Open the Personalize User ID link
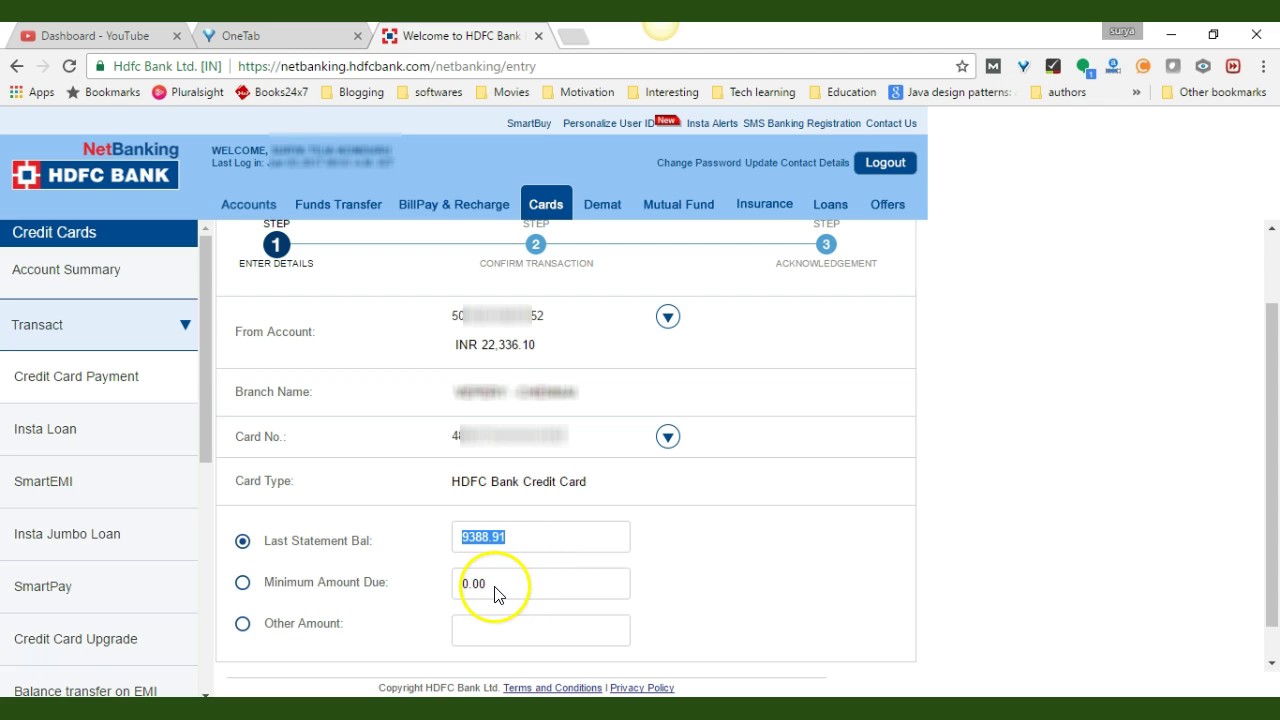The width and height of the screenshot is (1280, 720). tap(608, 123)
